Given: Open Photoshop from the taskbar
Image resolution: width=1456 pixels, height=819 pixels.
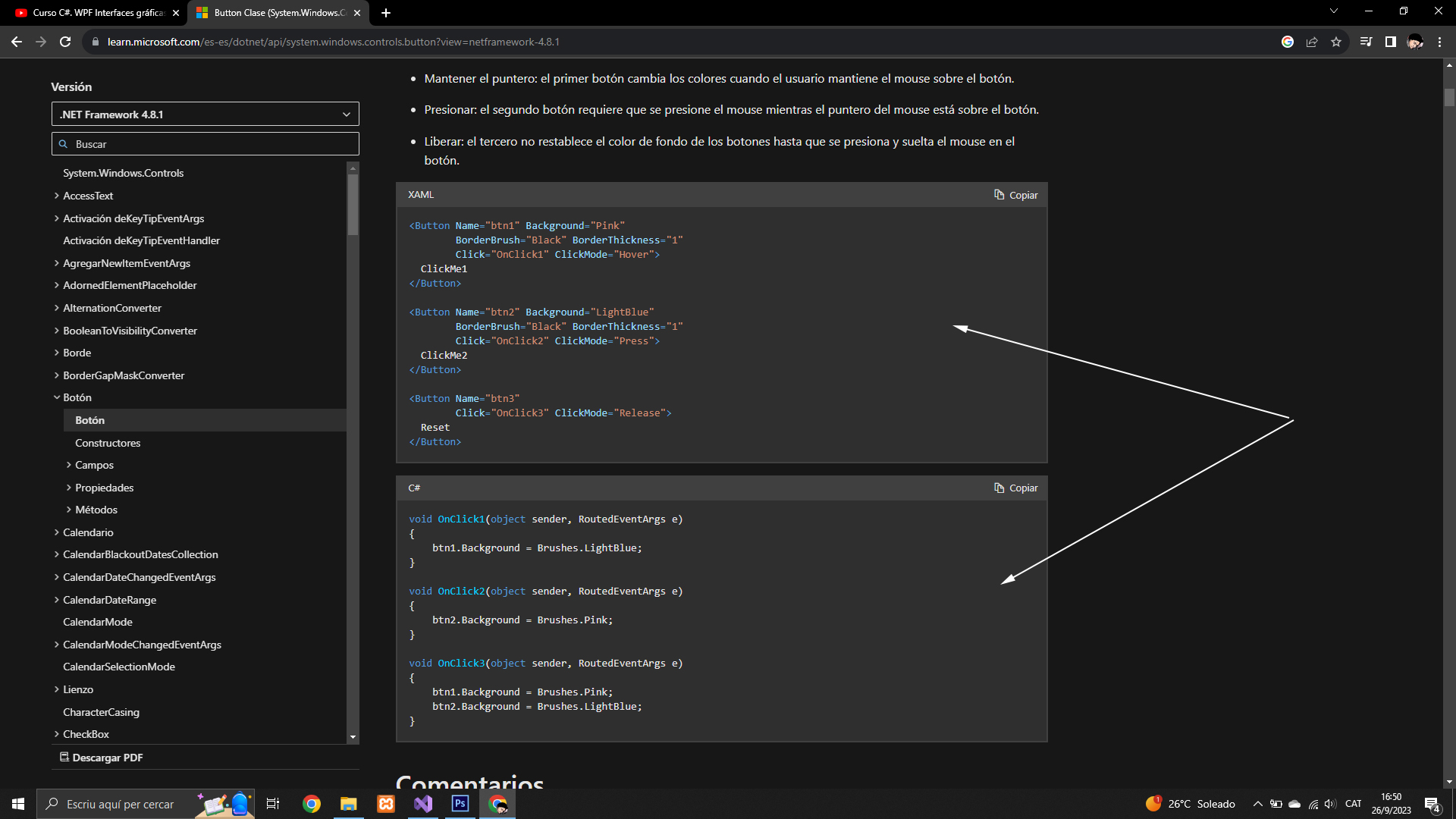Looking at the screenshot, I should 460,804.
